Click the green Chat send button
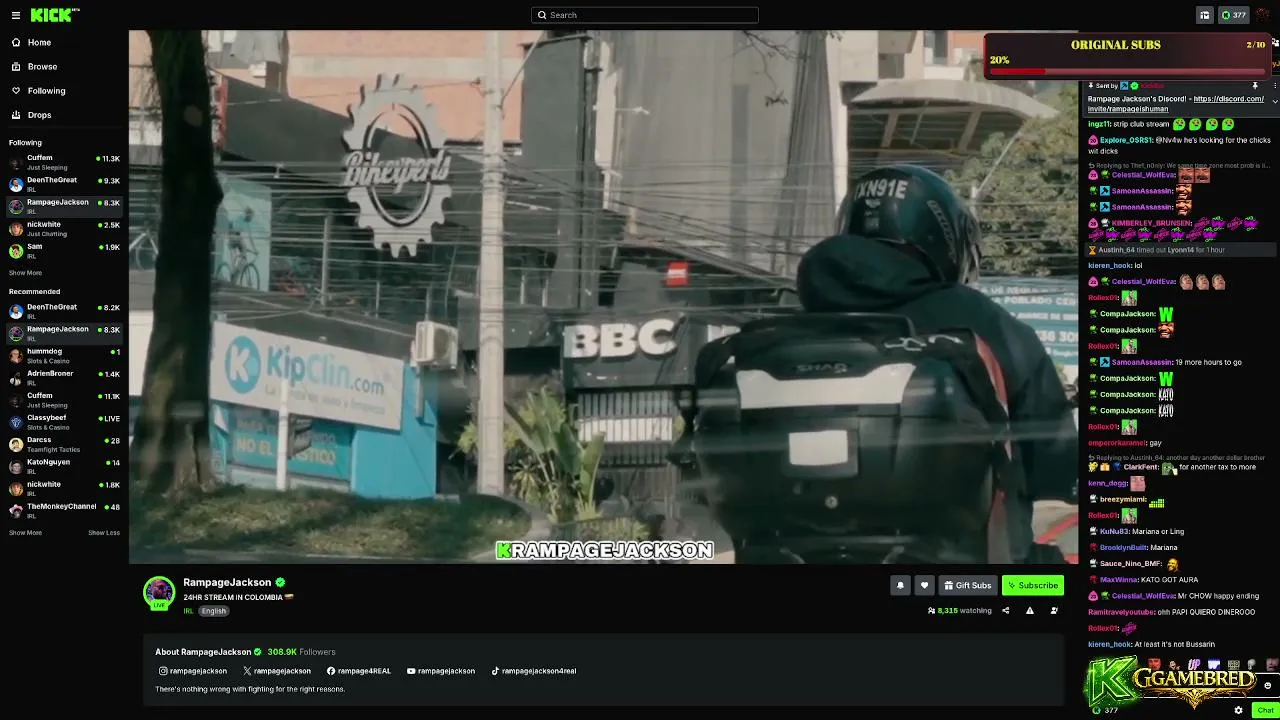 [1265, 710]
